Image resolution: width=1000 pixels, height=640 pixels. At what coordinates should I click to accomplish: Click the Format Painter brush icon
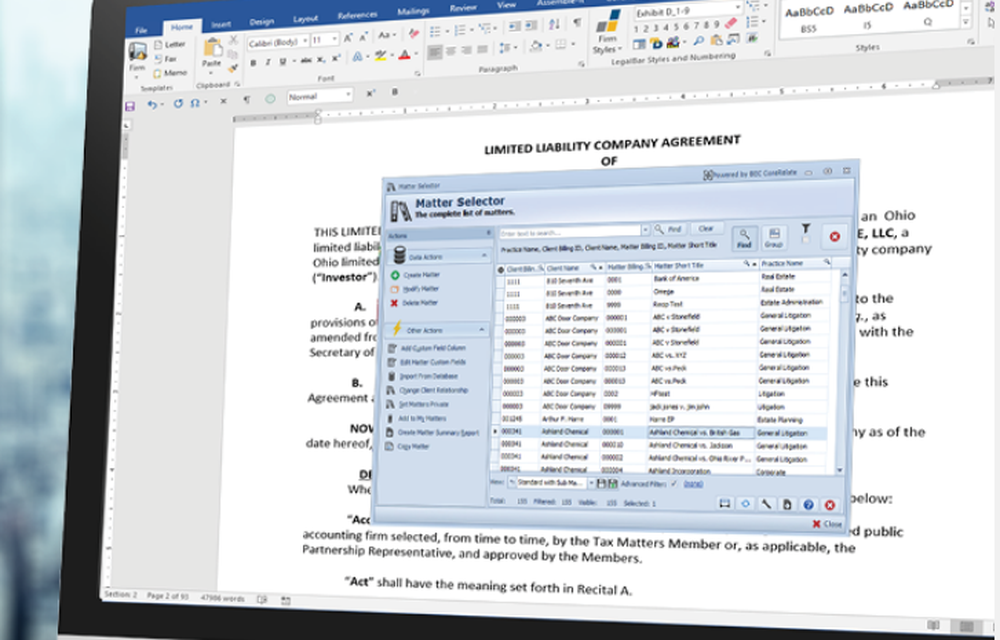(x=233, y=67)
